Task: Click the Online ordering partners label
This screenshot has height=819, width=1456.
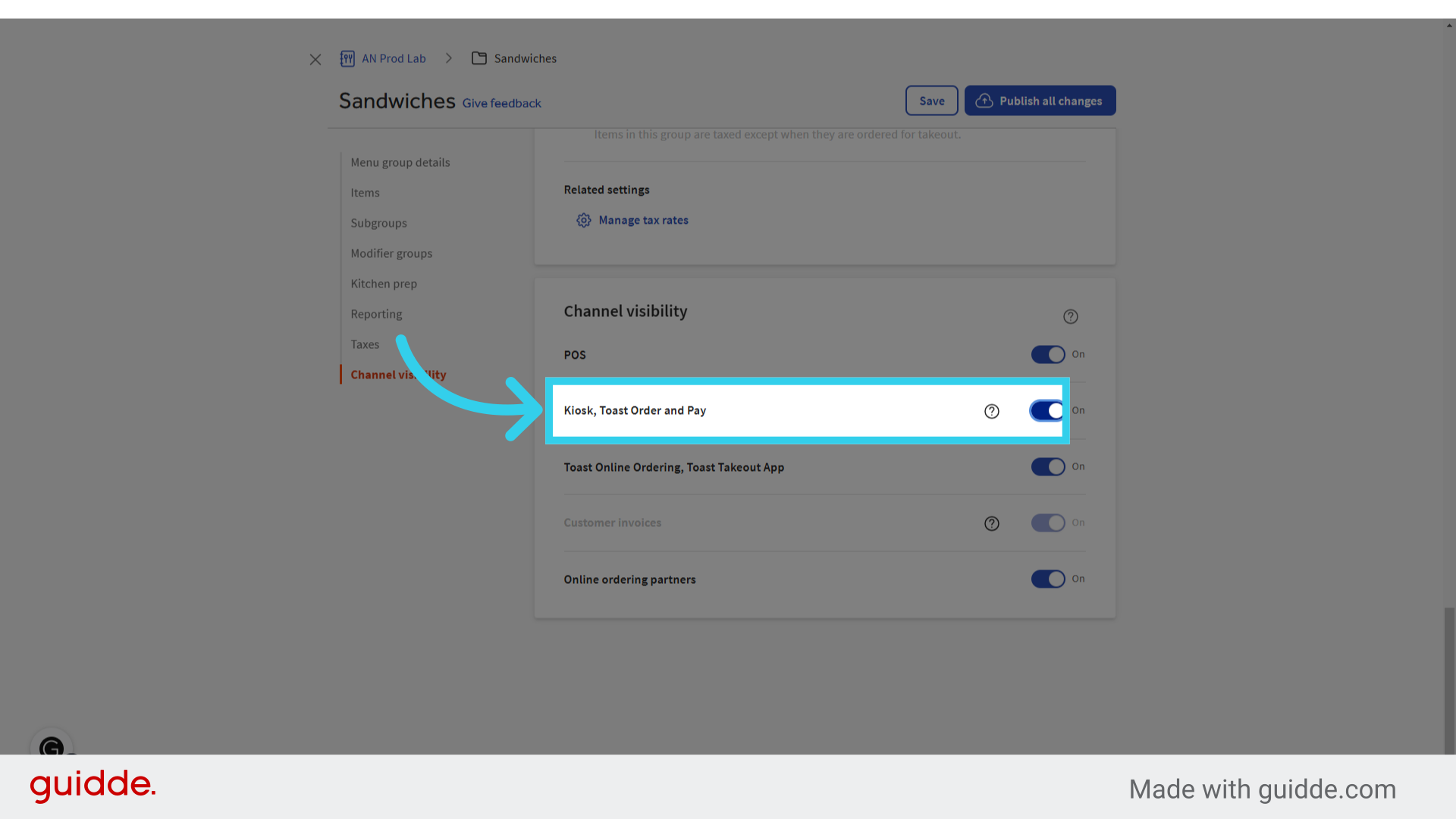Action: 629,579
